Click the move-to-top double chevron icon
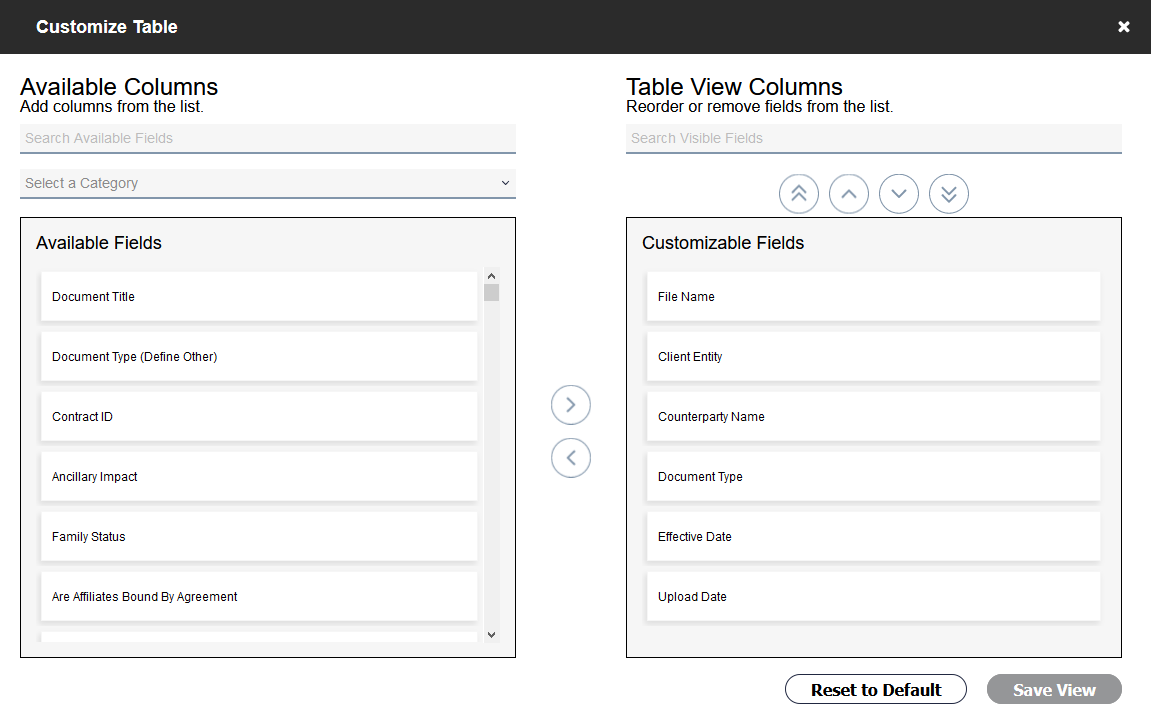The width and height of the screenshot is (1151, 722). [799, 194]
